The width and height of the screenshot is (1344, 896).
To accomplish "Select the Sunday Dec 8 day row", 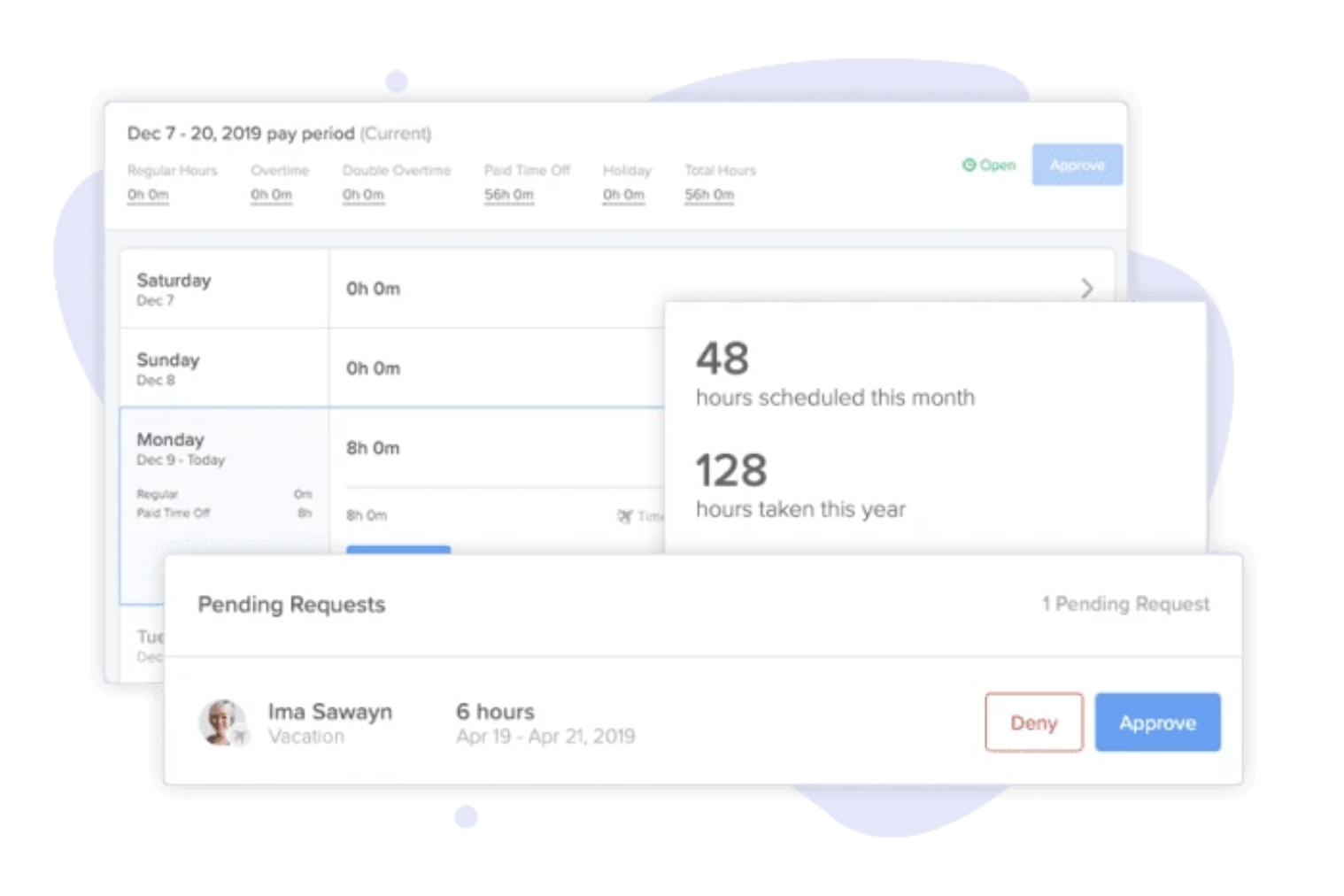I will pyautogui.click(x=223, y=368).
